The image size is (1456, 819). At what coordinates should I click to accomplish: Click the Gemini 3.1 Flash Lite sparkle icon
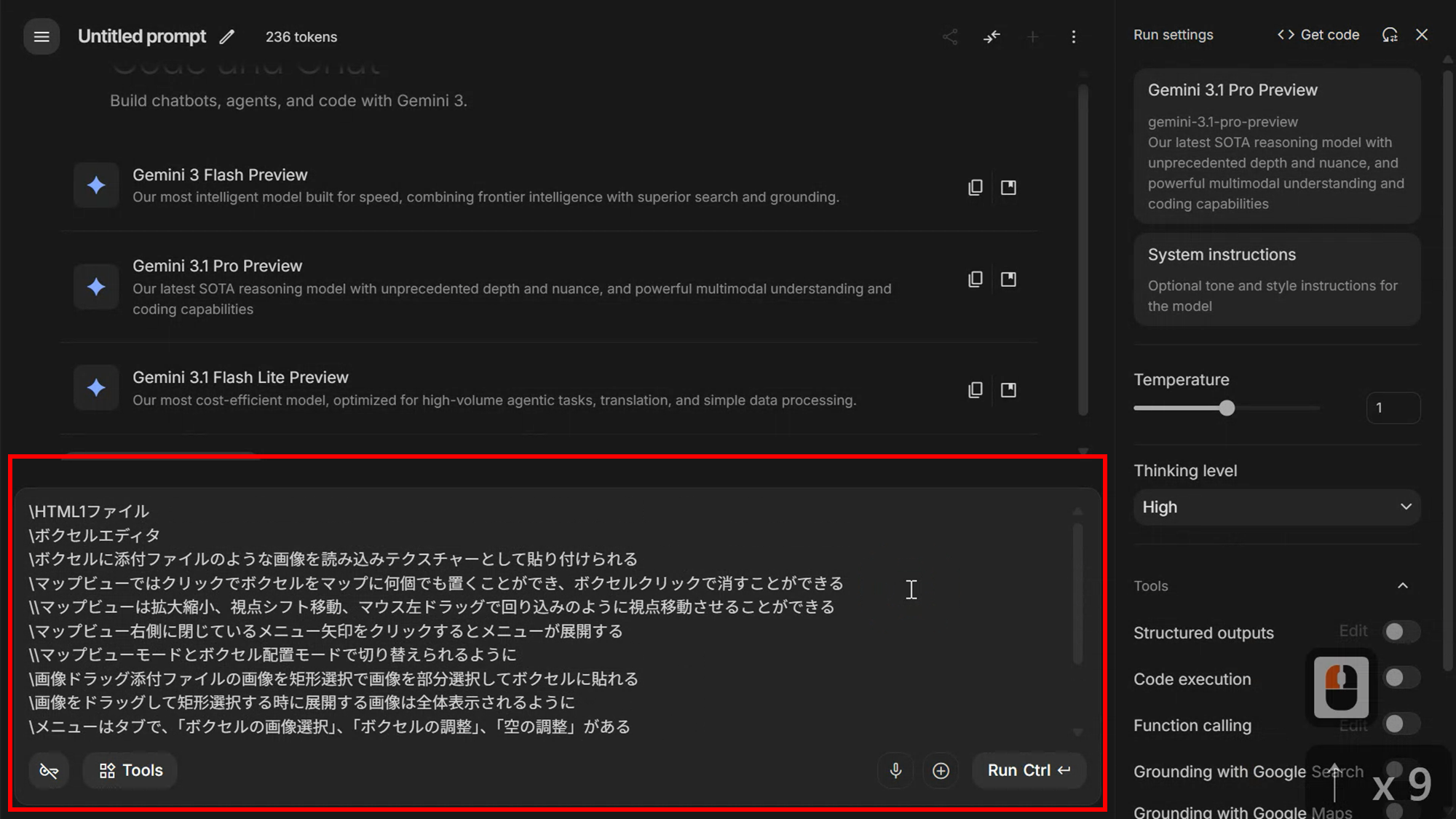(96, 387)
